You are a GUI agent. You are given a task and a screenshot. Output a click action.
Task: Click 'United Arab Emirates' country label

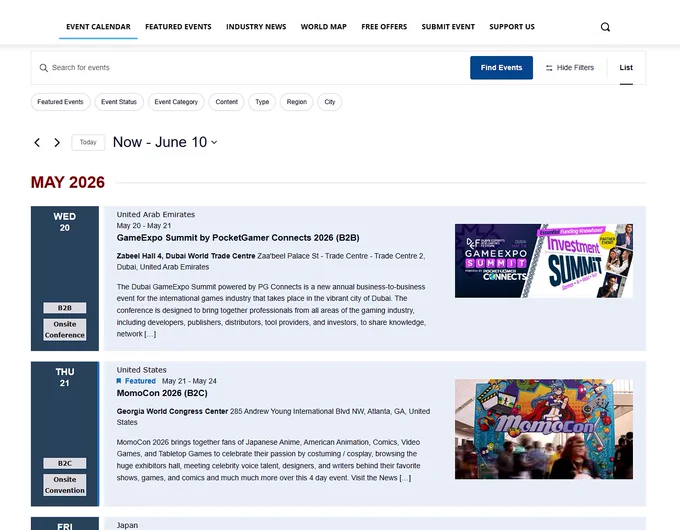pyautogui.click(x=156, y=214)
